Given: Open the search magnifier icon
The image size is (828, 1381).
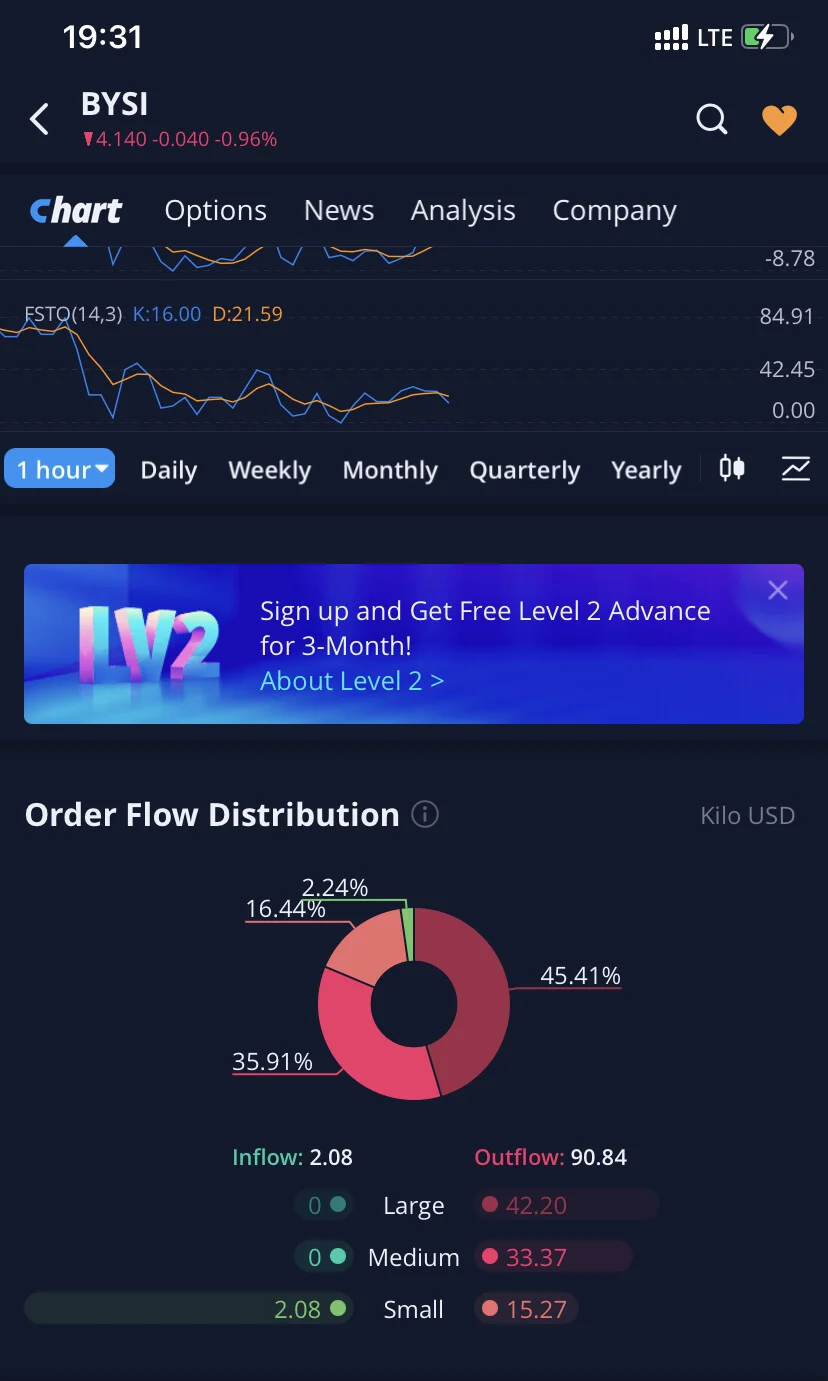Looking at the screenshot, I should [x=712, y=120].
